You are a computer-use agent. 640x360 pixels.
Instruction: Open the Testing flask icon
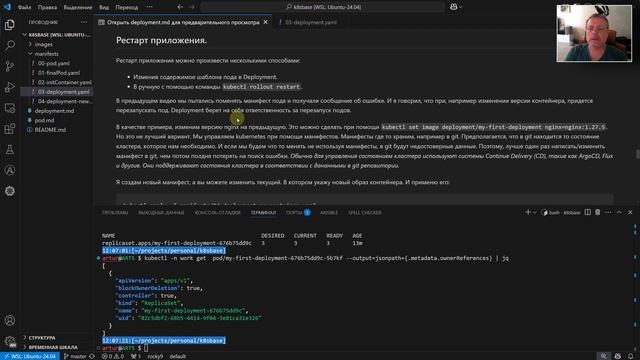pos(10,150)
